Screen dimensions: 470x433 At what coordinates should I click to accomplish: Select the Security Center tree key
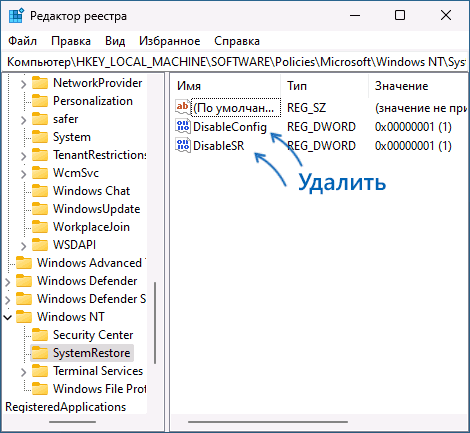tap(93, 335)
